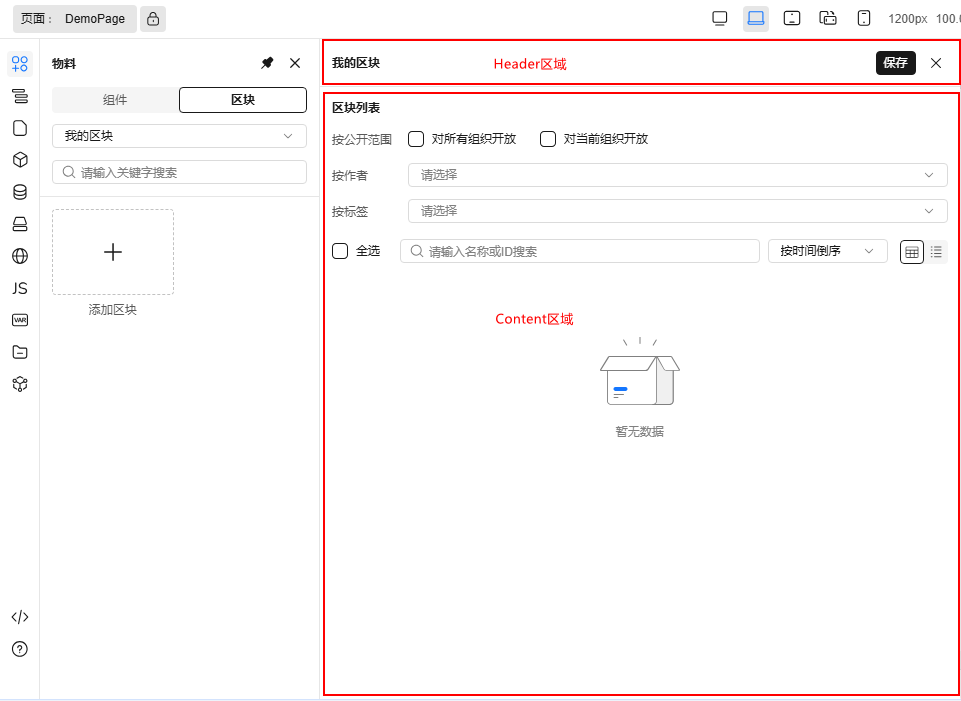The height and width of the screenshot is (701, 961).
Task: Select the page outline tree icon
Action: pos(19,95)
